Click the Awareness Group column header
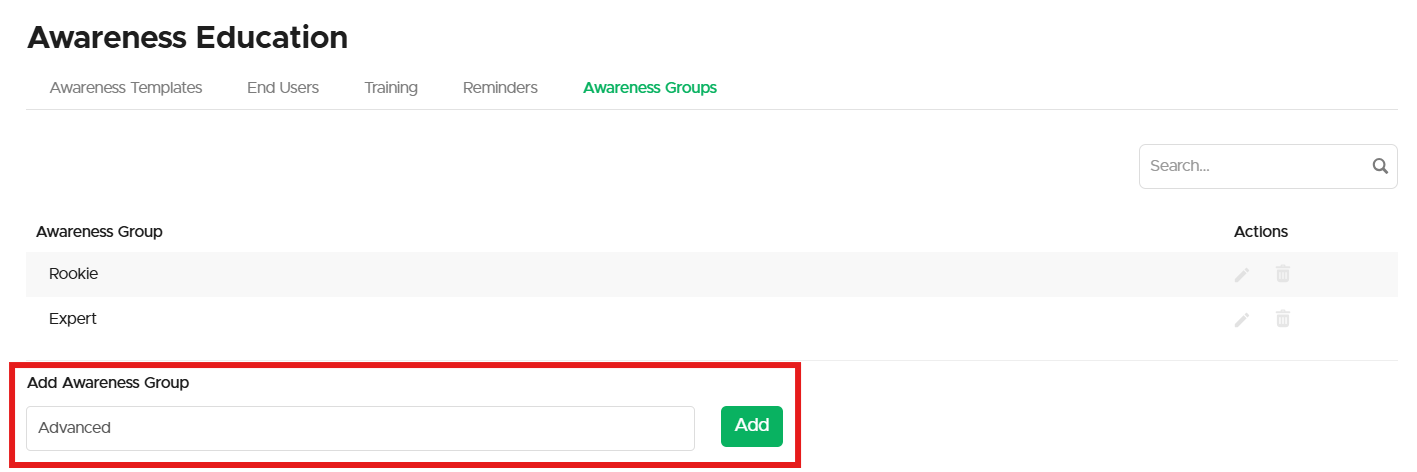1417x472 pixels. [x=99, y=232]
